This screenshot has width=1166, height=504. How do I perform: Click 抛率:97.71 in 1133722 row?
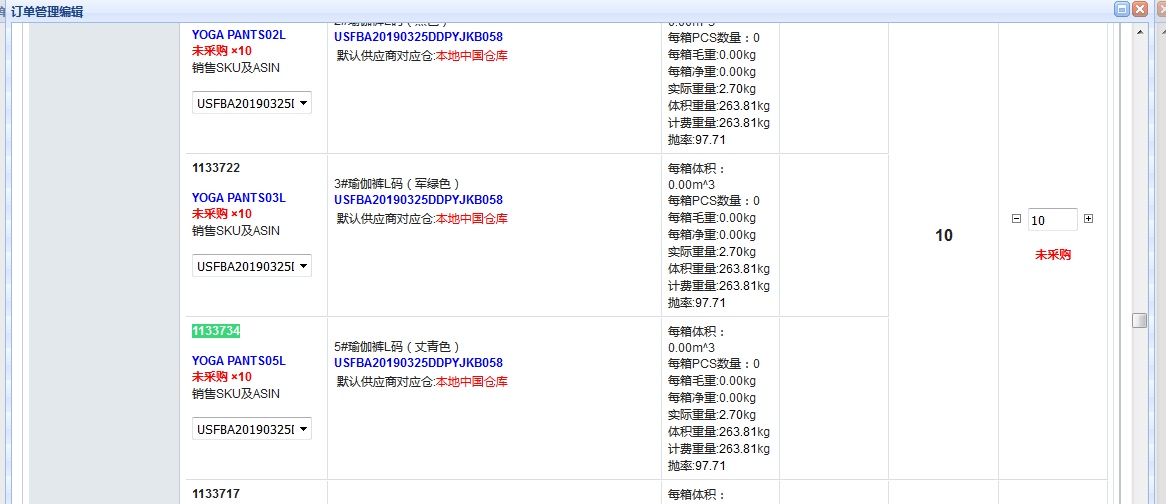pyautogui.click(x=697, y=303)
